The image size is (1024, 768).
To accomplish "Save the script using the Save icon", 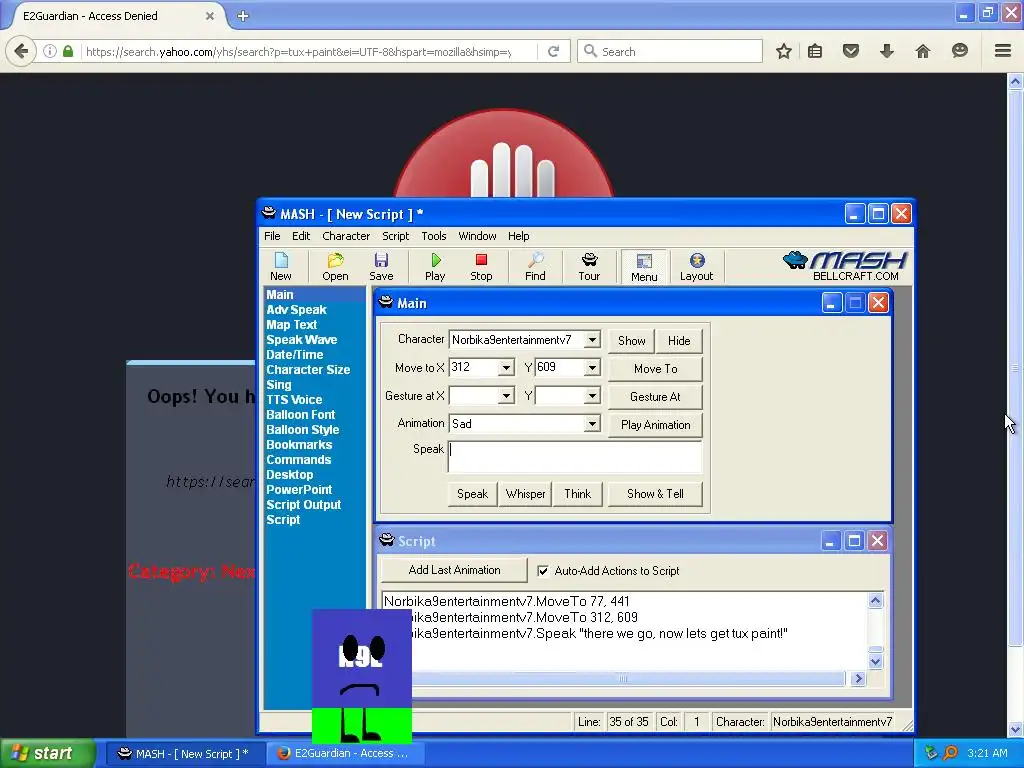I will coord(381,266).
